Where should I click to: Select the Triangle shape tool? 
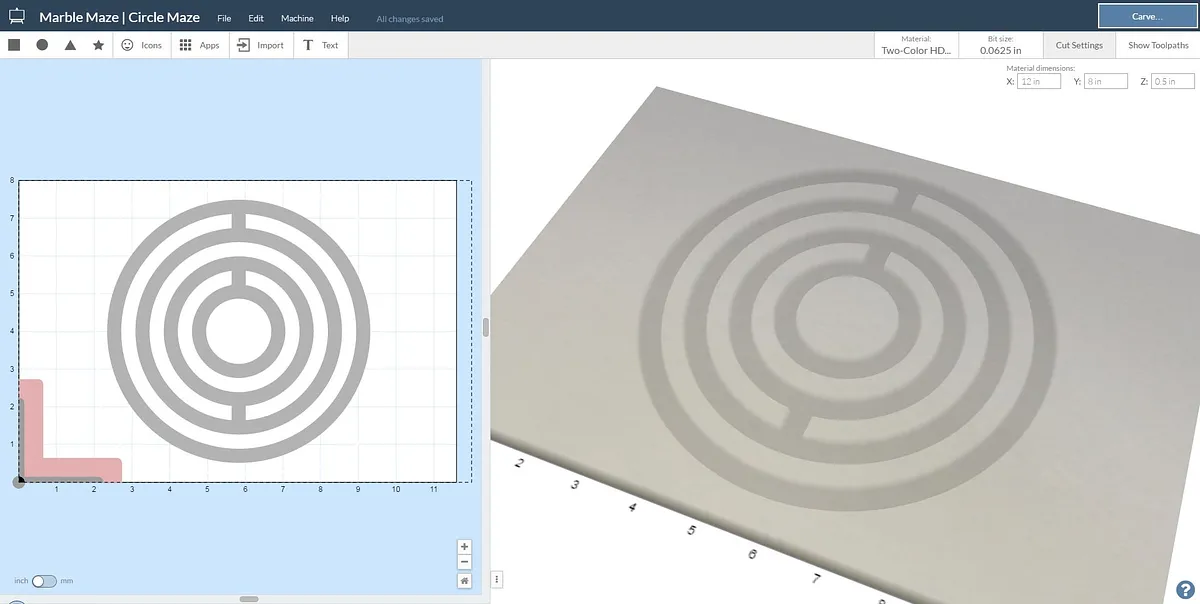click(x=70, y=45)
